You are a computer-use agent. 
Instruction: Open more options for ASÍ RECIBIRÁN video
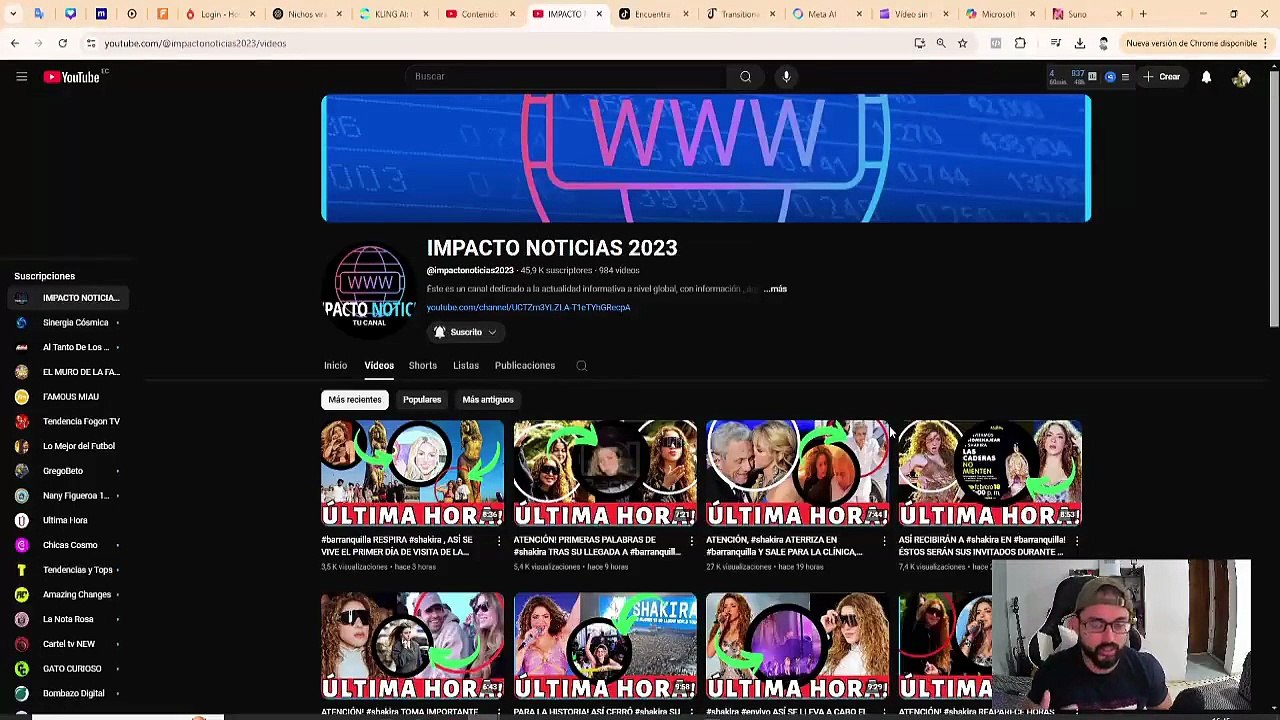click(1076, 541)
